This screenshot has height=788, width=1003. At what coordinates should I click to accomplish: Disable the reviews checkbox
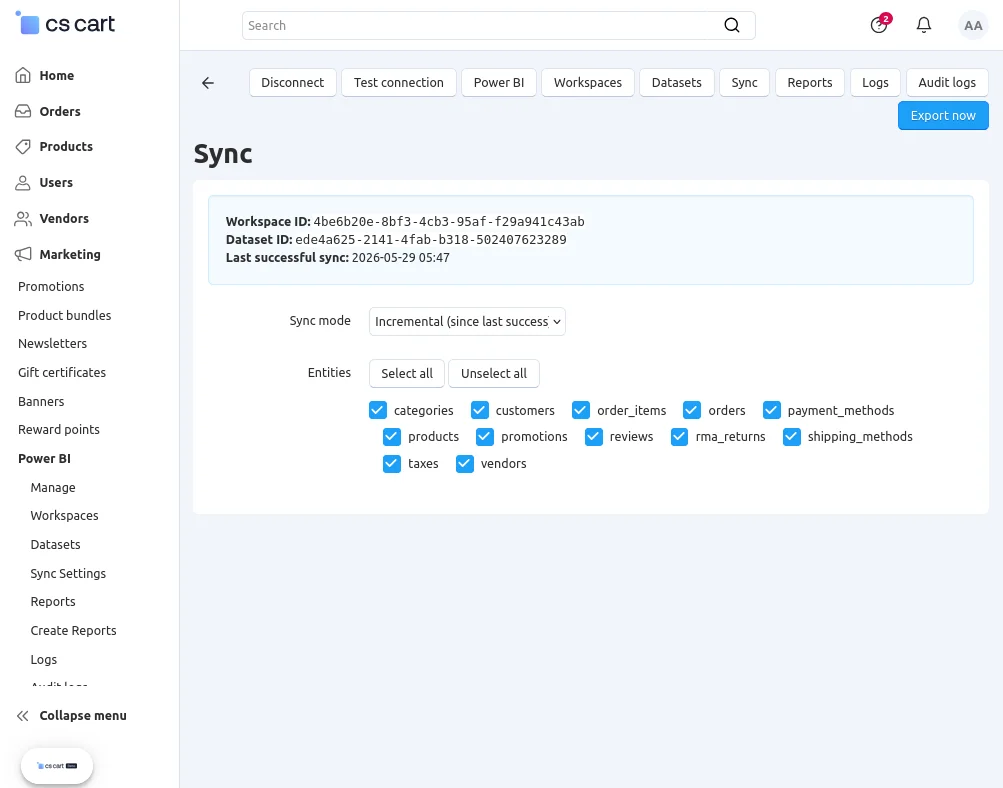point(594,437)
